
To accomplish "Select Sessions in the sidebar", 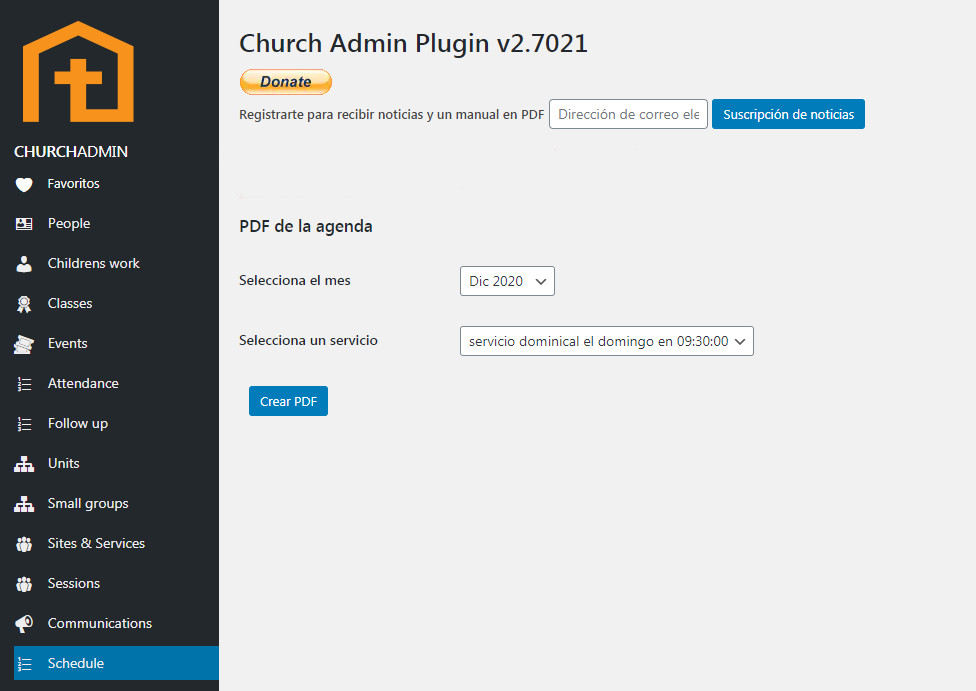I will pyautogui.click(x=74, y=584).
